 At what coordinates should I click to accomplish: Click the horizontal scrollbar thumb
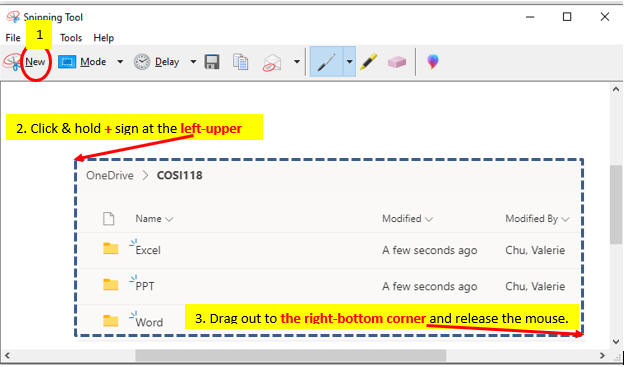pyautogui.click(x=291, y=355)
